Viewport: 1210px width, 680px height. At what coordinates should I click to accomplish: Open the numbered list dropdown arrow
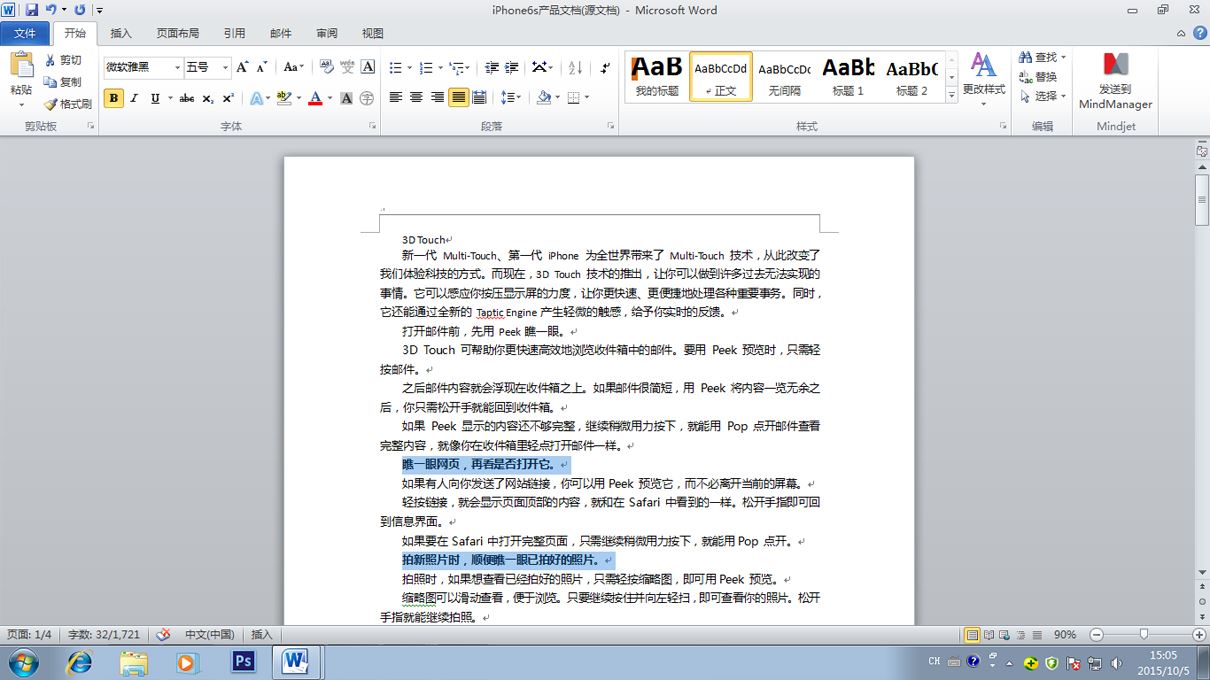click(439, 67)
